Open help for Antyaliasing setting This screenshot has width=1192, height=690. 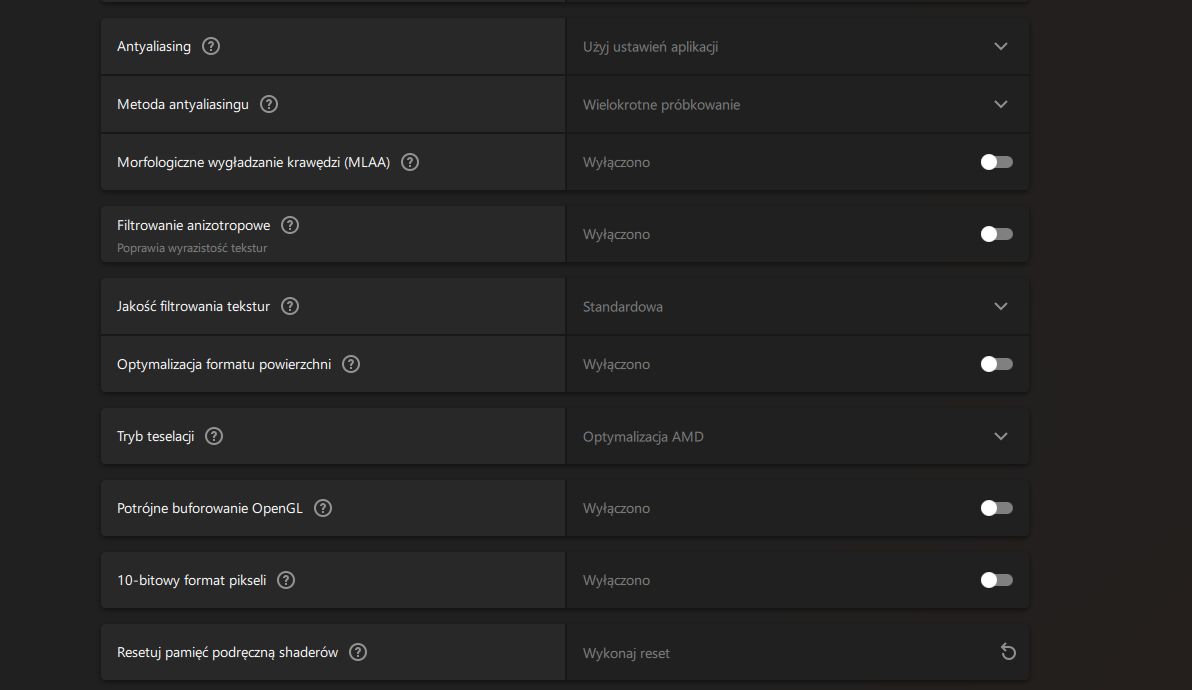click(211, 46)
